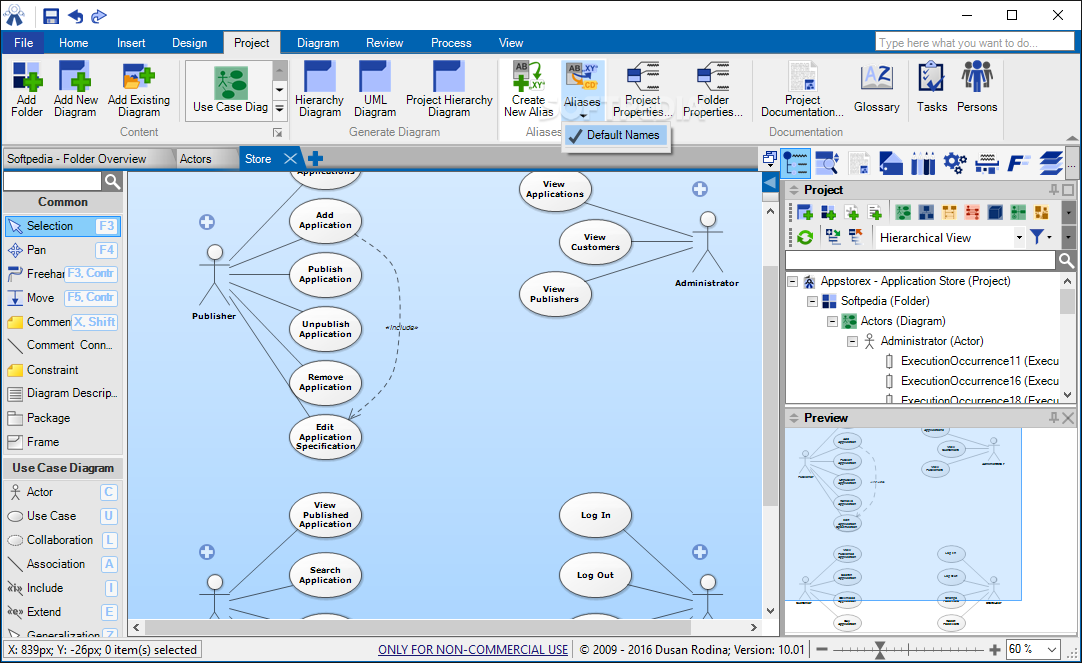Switch to the Insert ribbon tab
The image size is (1082, 663).
click(x=131, y=43)
